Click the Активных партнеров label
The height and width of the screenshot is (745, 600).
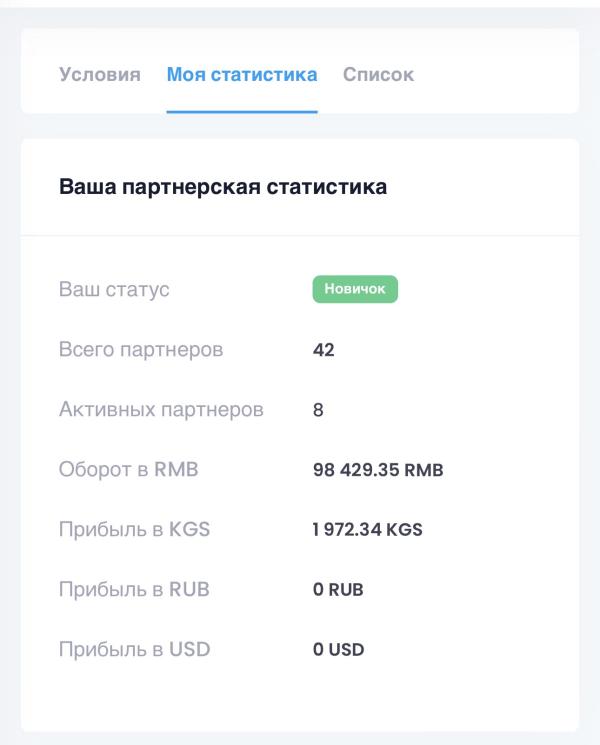161,410
